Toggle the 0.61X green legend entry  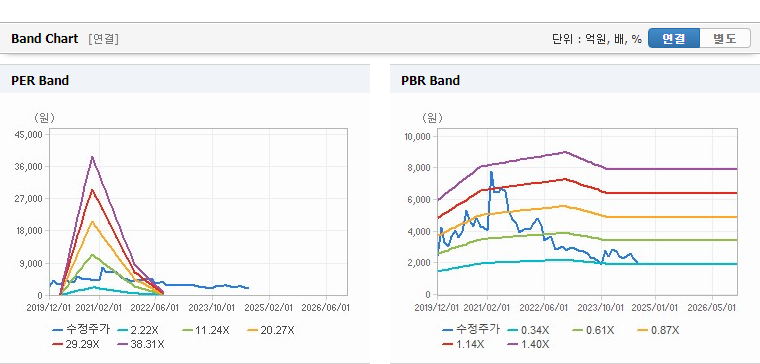593,330
